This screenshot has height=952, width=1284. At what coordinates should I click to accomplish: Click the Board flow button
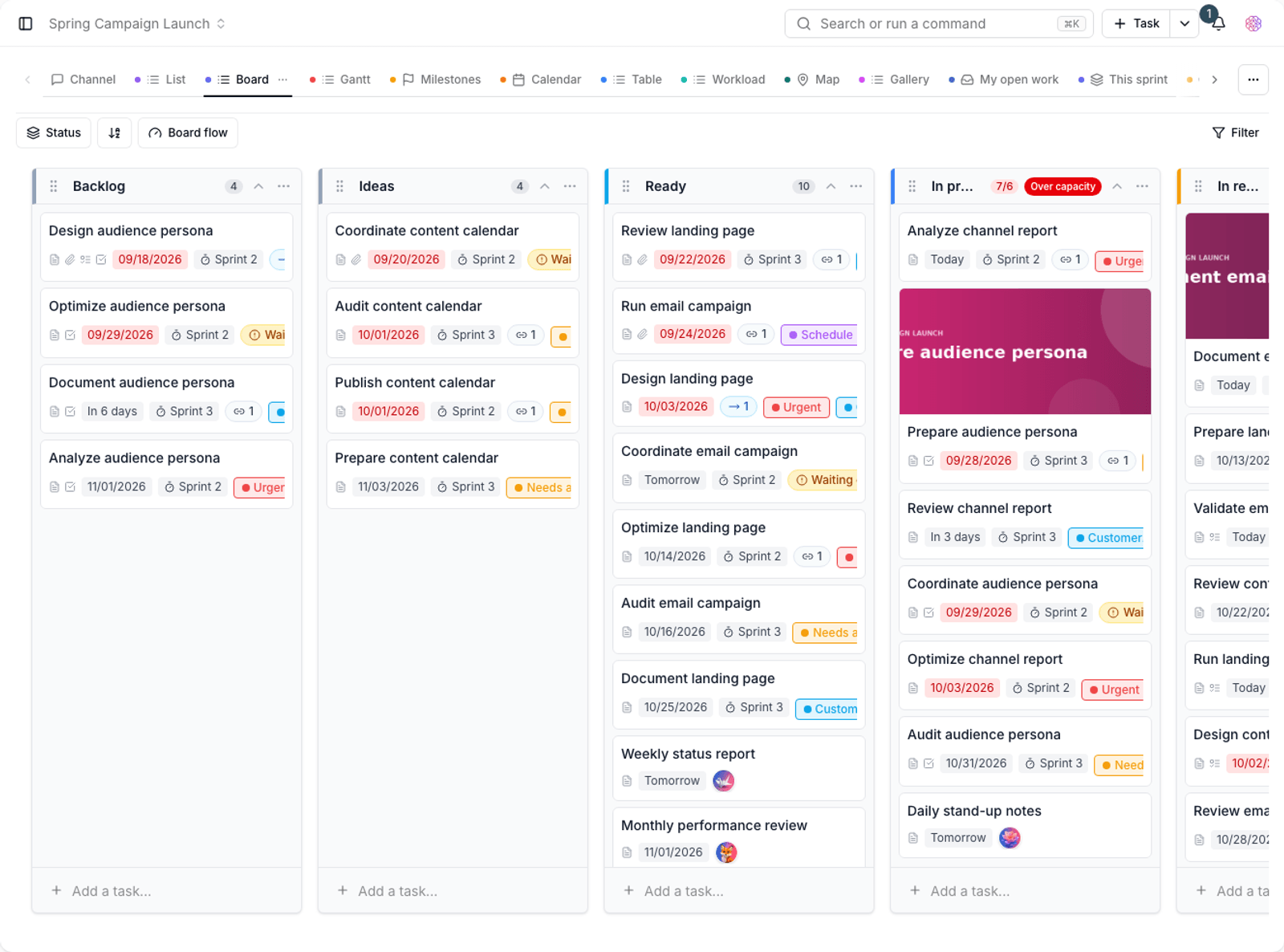pyautogui.click(x=188, y=132)
